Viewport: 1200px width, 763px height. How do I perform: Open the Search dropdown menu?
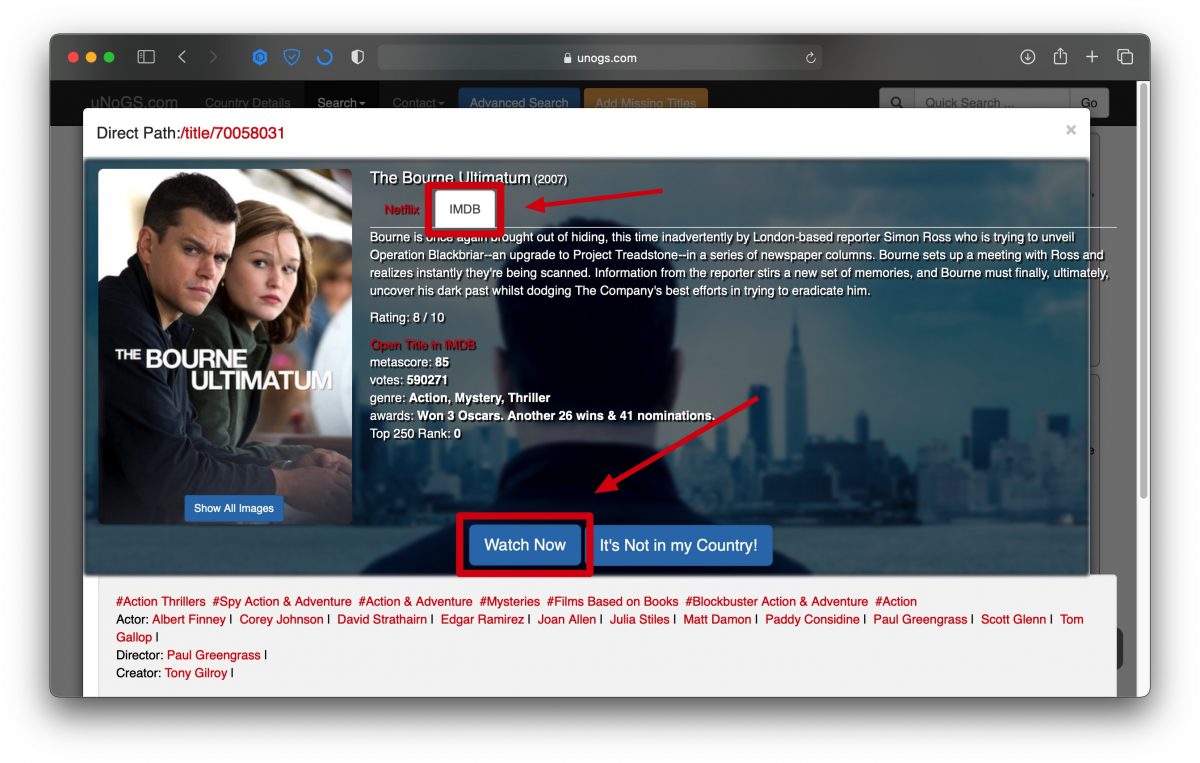point(341,102)
